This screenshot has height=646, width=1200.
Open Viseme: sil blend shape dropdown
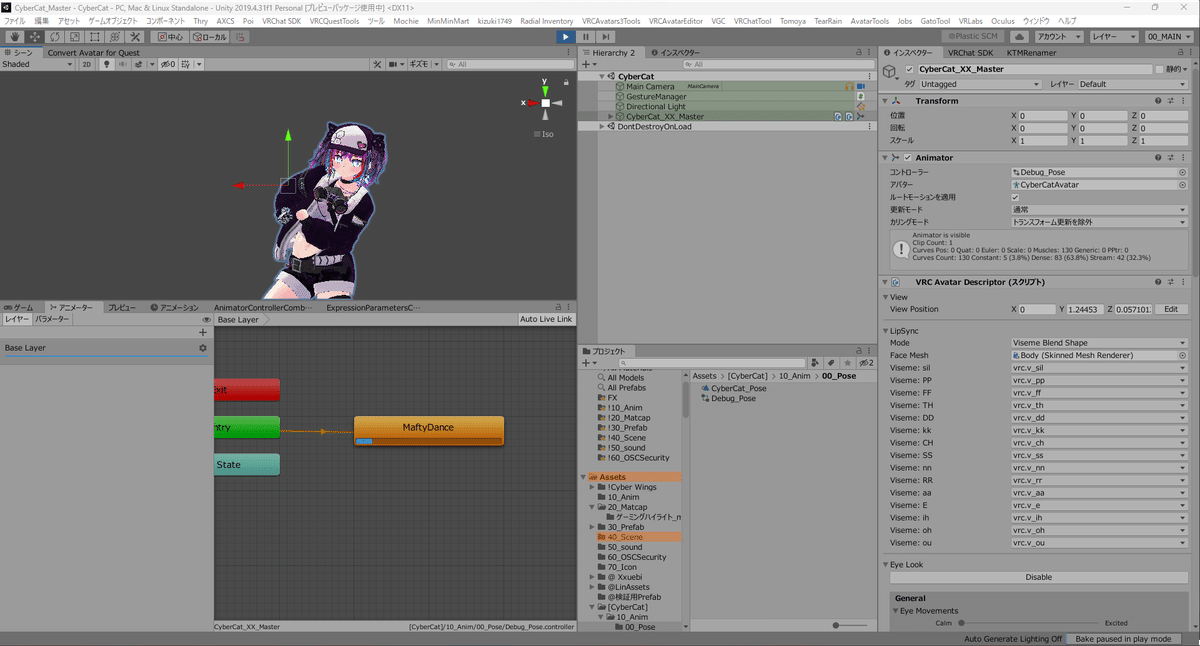pos(1099,368)
